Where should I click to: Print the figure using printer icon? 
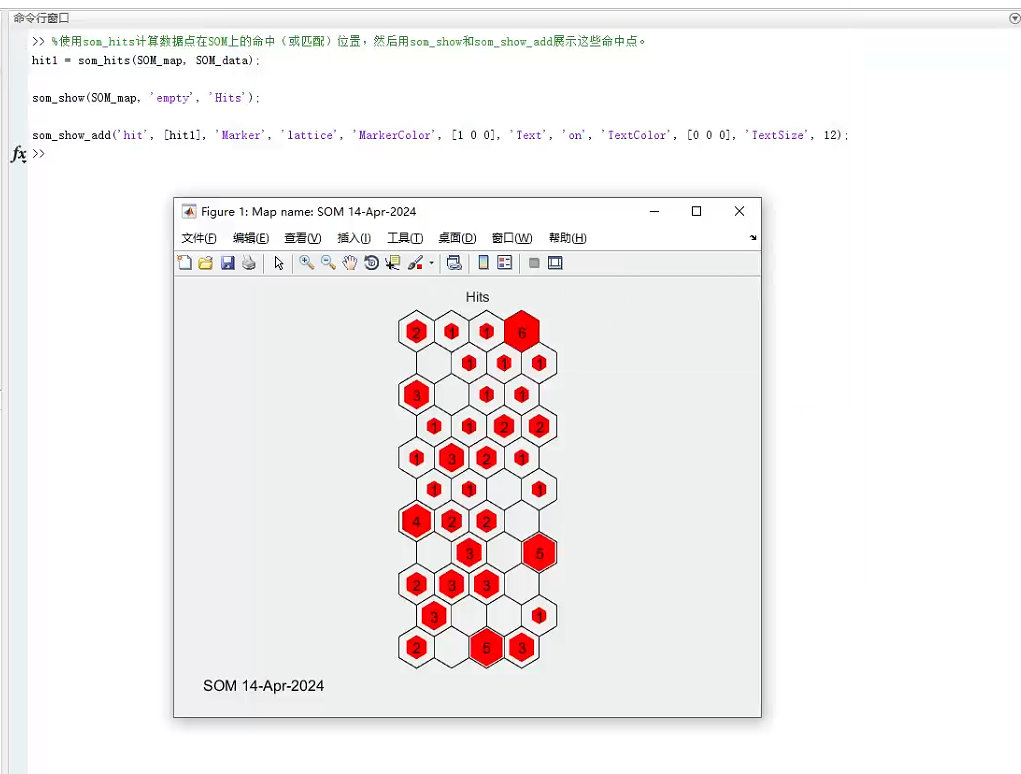[249, 263]
